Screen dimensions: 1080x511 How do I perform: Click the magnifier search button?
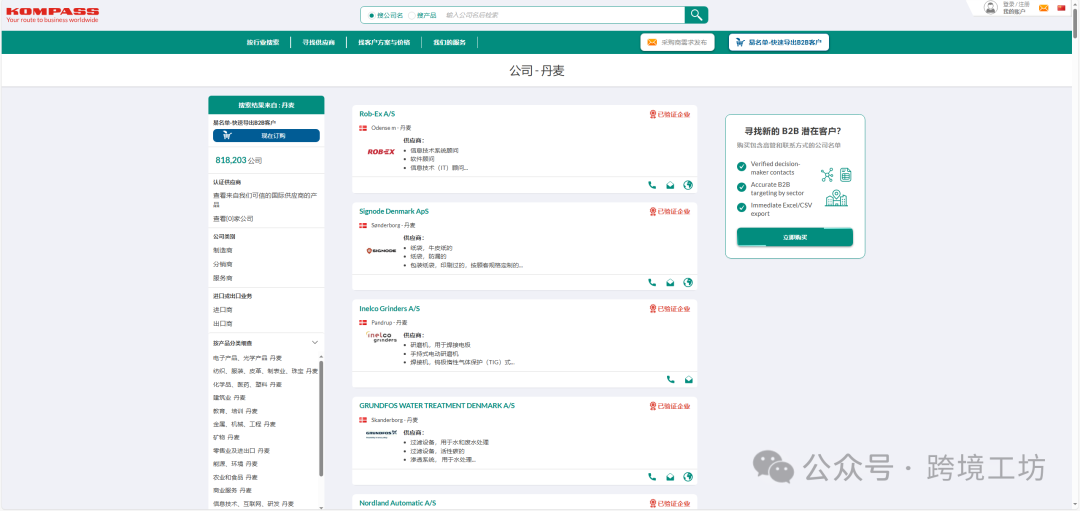click(696, 15)
